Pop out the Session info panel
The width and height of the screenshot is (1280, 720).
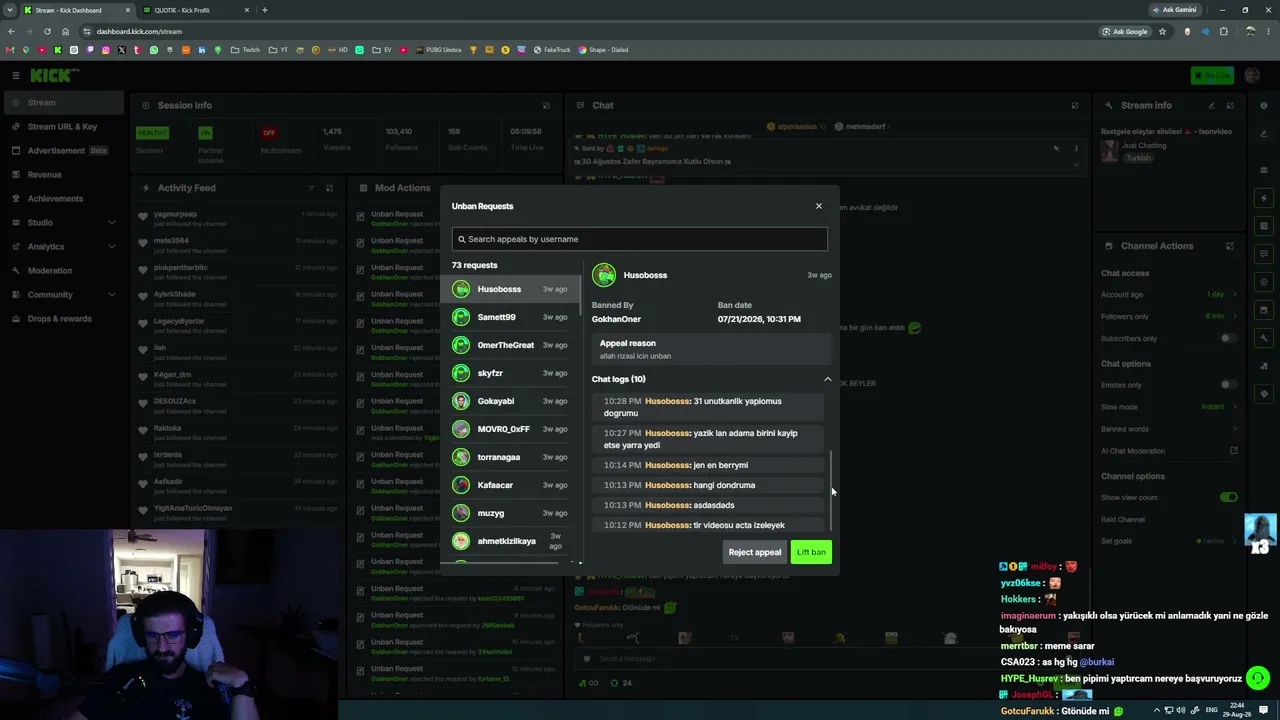[546, 105]
